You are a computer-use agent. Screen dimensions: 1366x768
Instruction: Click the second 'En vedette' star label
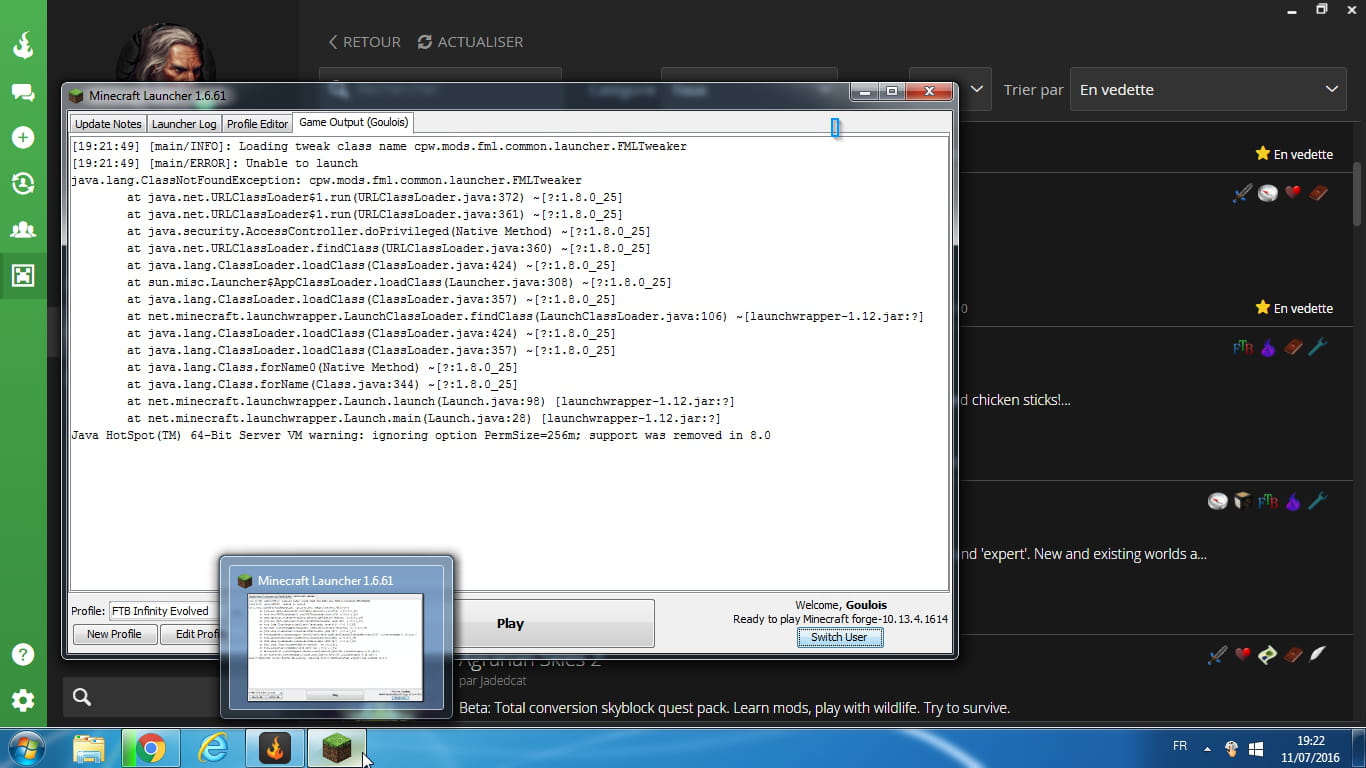[x=1294, y=308]
